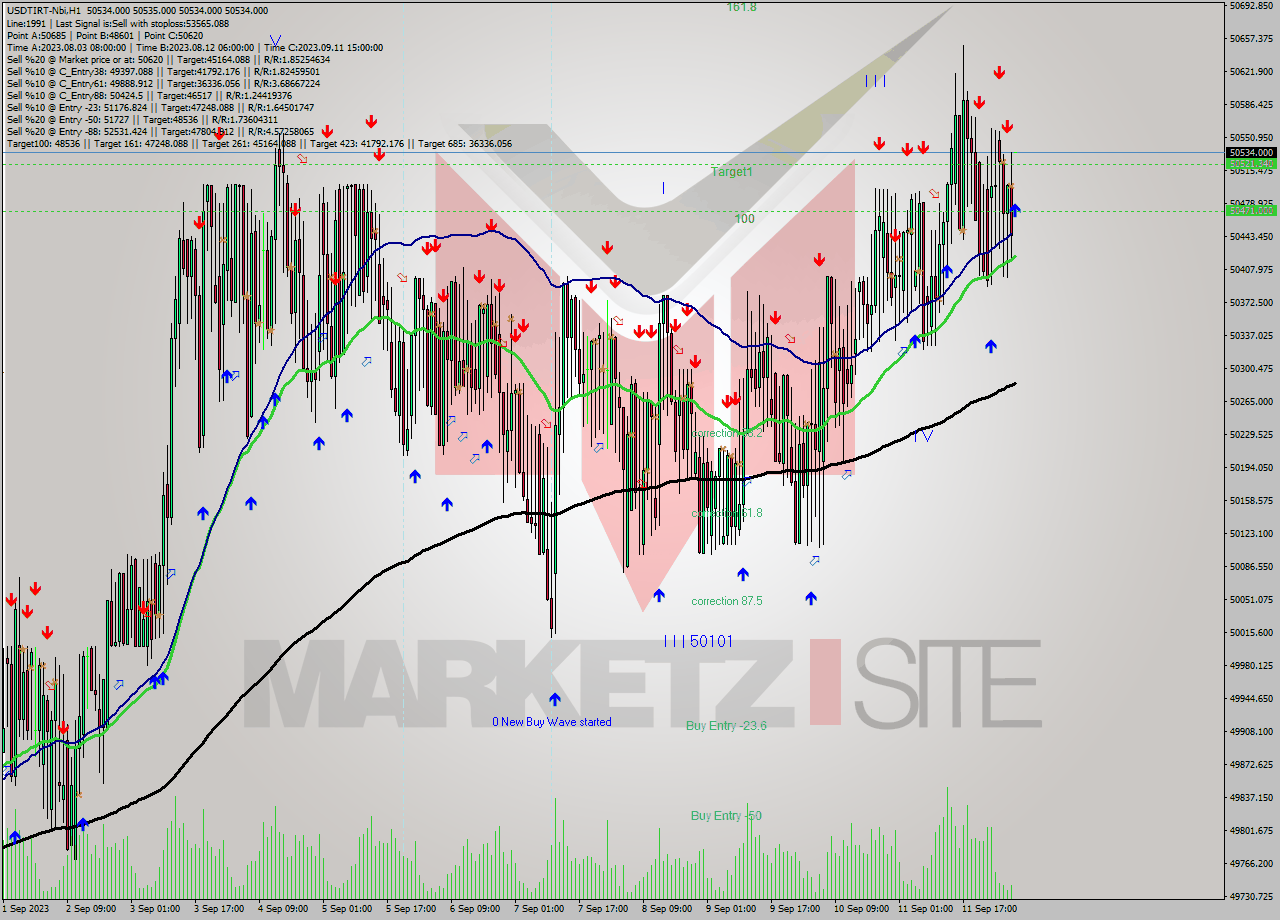Click the green price tag 50521.340
Screen dimensions: 1280x920
(x=1251, y=163)
